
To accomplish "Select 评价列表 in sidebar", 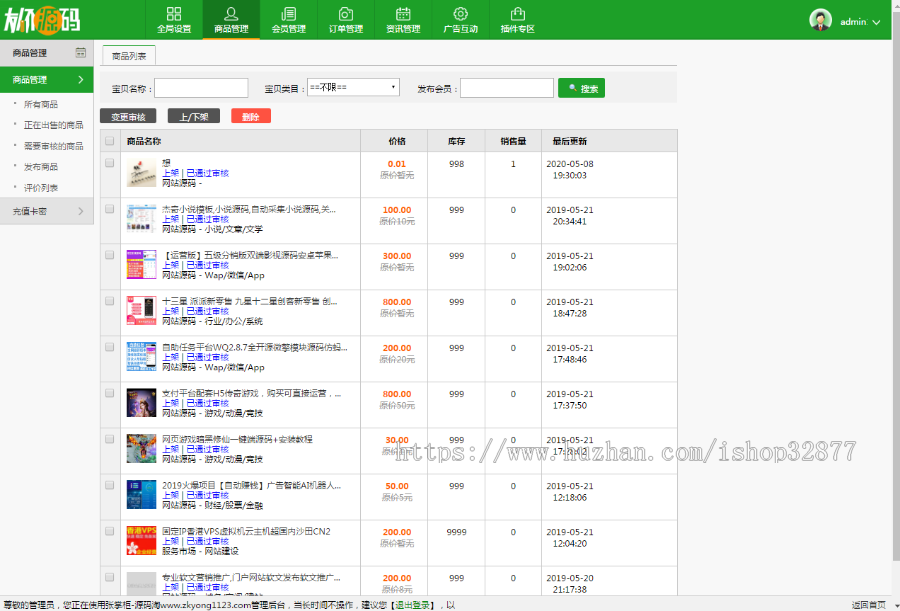I will click(x=41, y=188).
